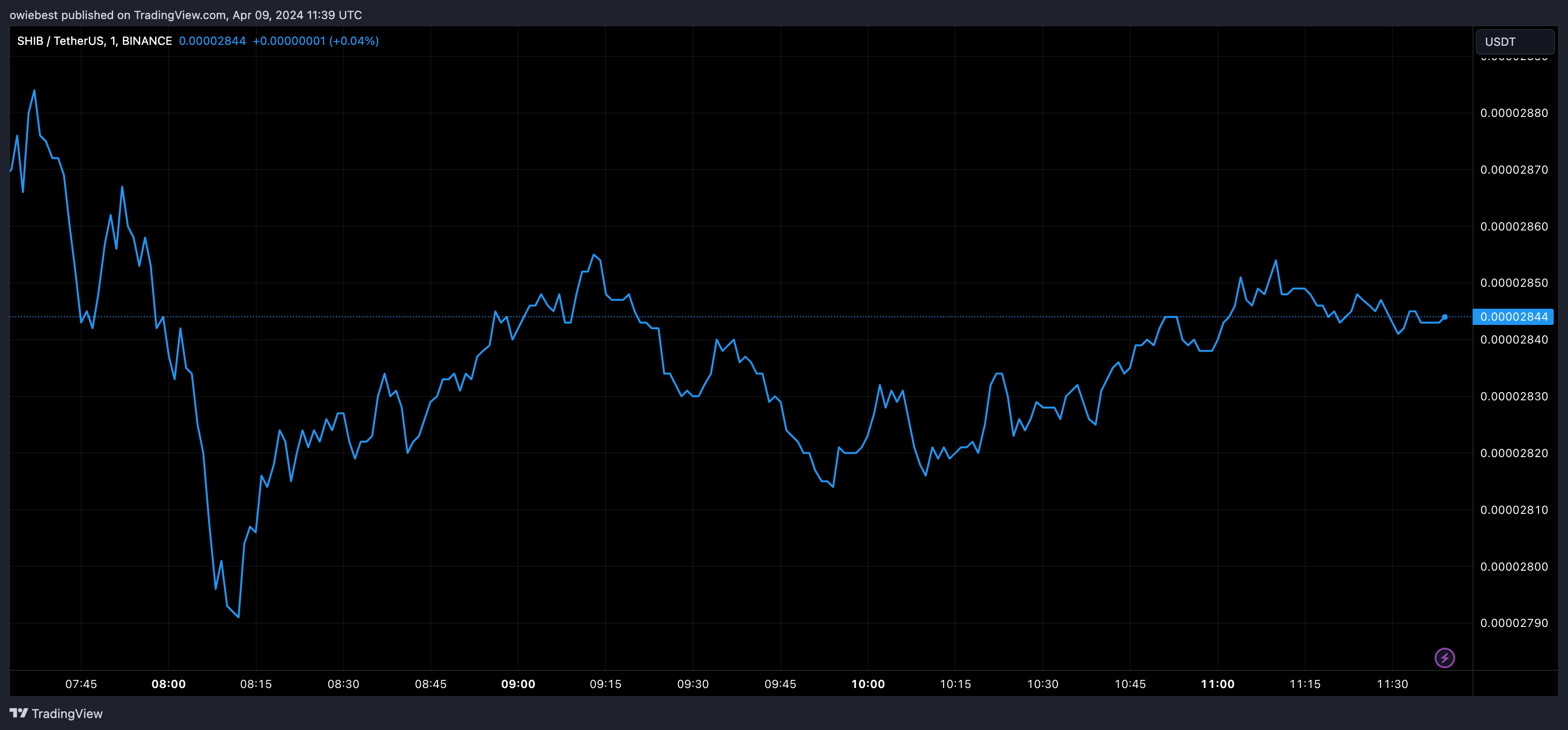Click the 0.00002850 price axis label
Viewport: 1568px width, 730px height.
coord(1514,283)
